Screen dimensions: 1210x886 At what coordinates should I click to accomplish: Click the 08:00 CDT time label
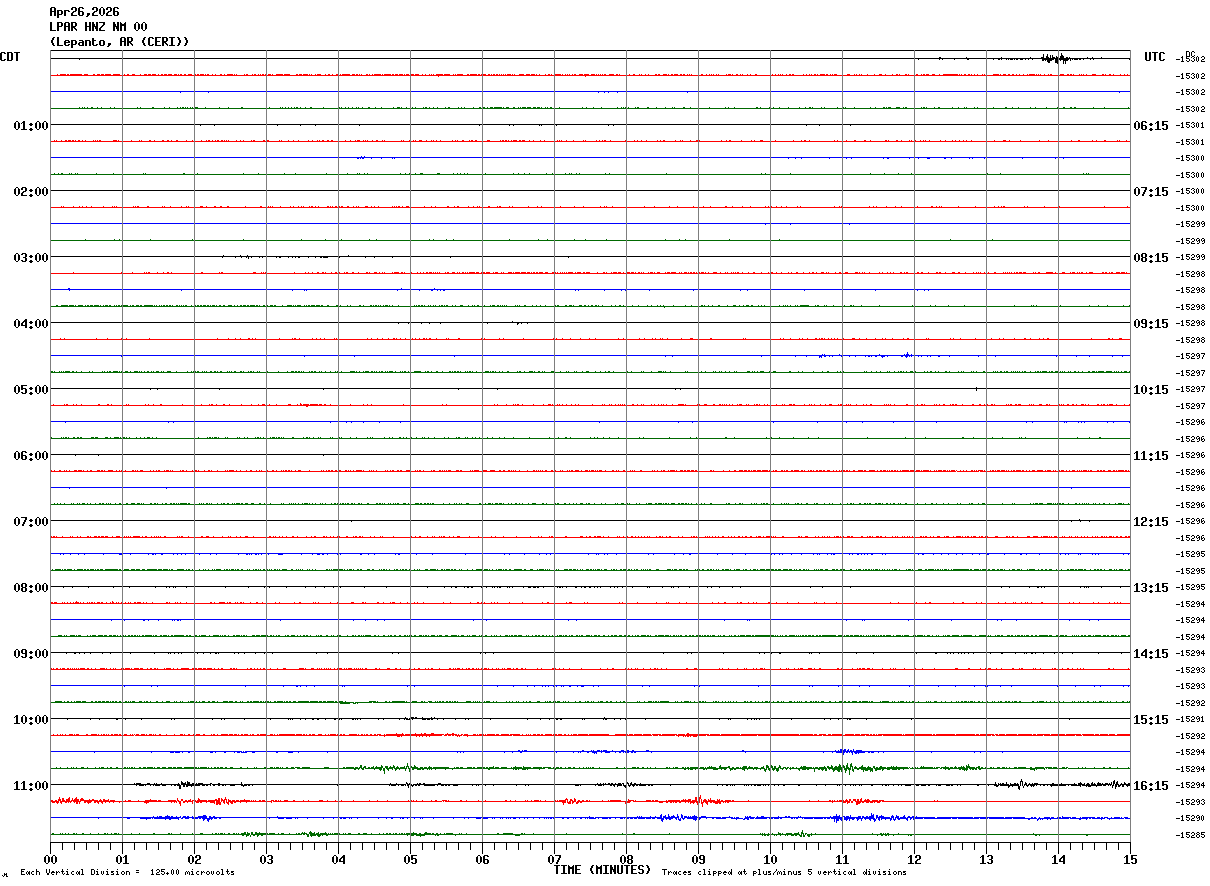[30, 588]
